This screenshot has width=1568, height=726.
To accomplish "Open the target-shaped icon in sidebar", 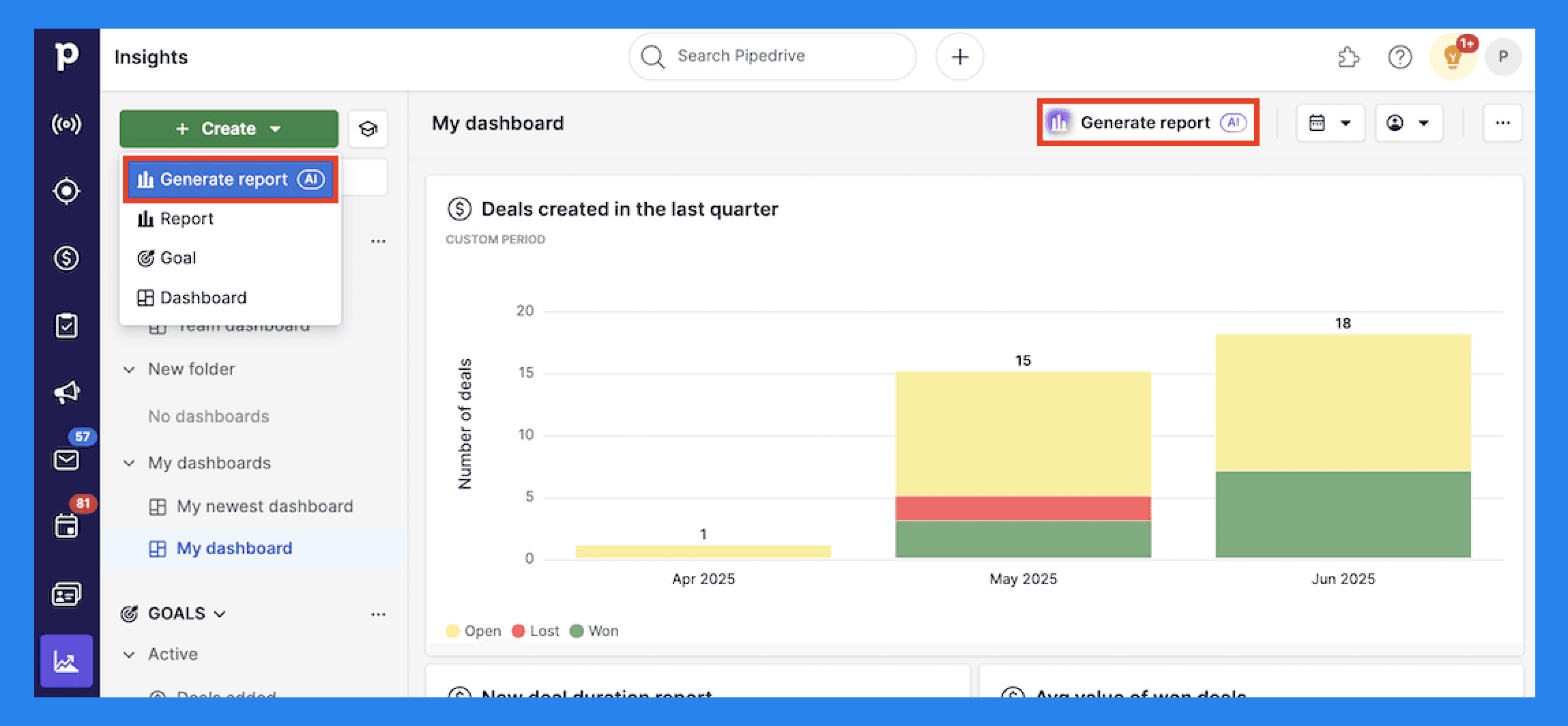I will pos(66,191).
